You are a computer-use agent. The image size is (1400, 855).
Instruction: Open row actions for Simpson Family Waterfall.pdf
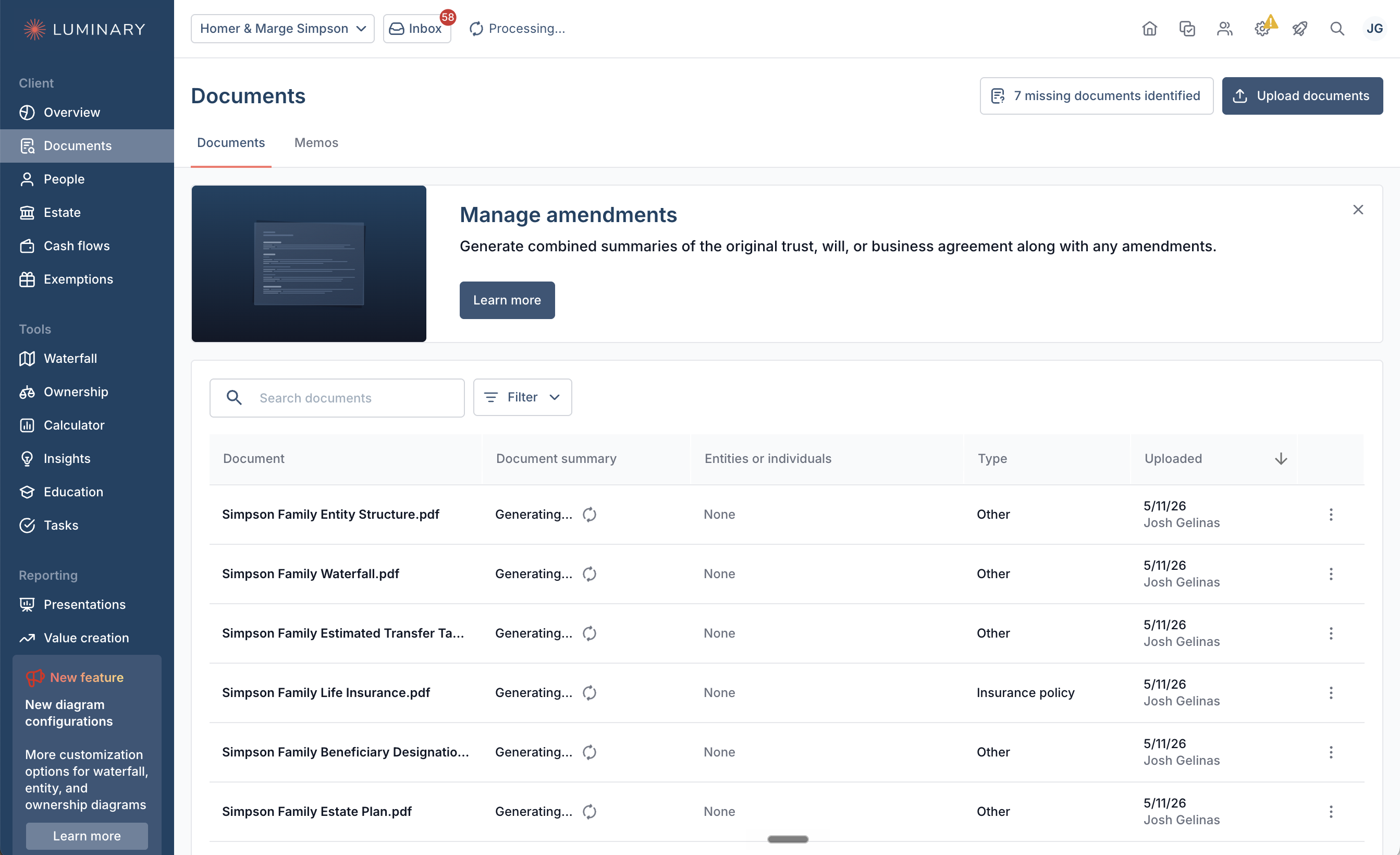(x=1331, y=574)
